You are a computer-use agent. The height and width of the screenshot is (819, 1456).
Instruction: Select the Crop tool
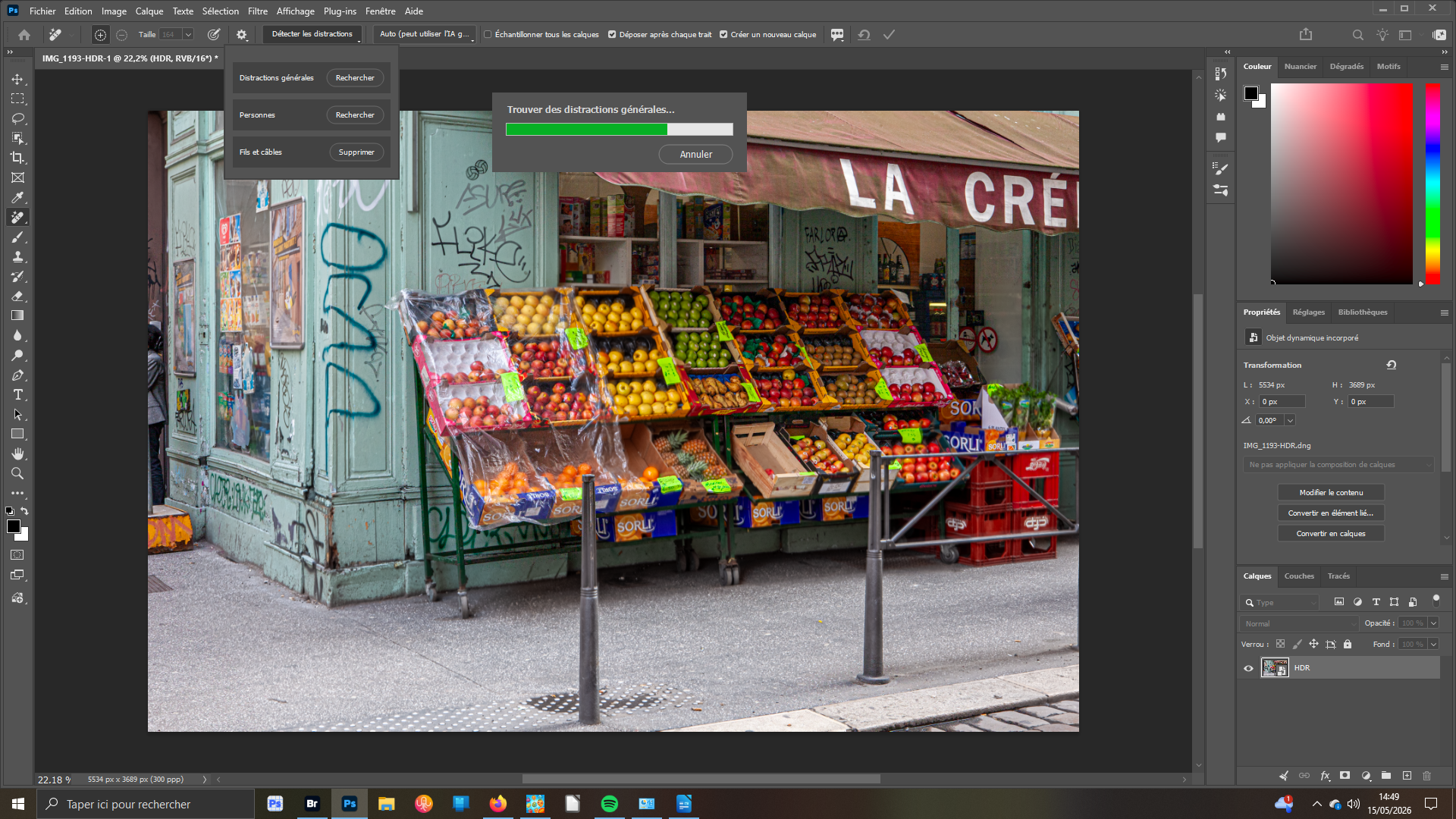17,158
